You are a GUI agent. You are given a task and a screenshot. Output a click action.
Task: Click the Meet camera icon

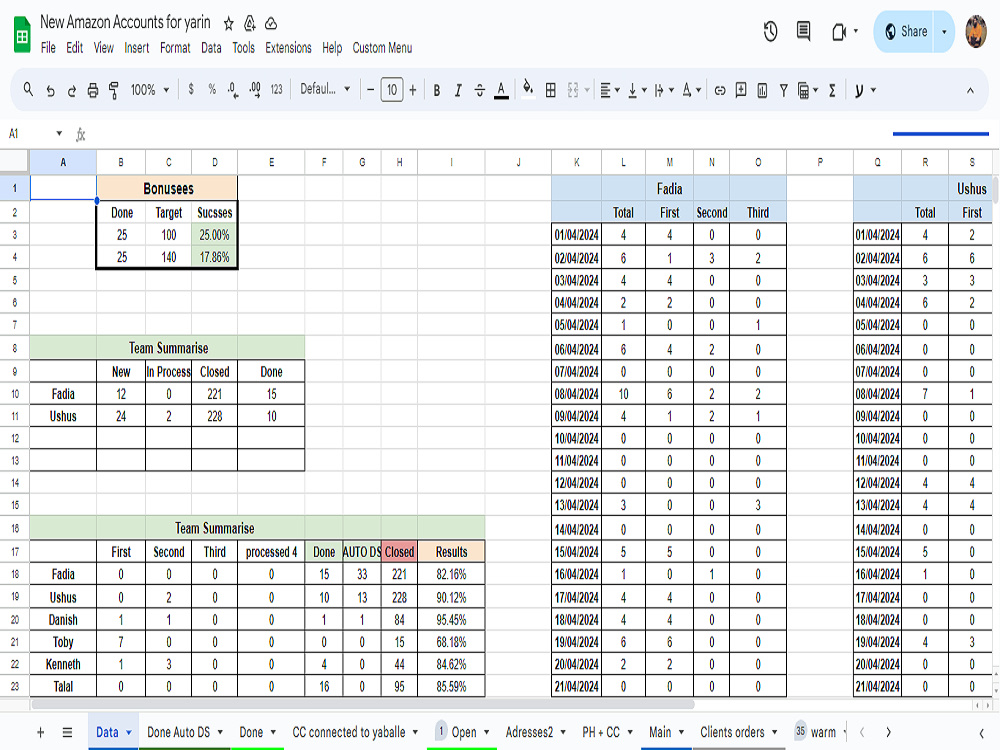tap(839, 31)
